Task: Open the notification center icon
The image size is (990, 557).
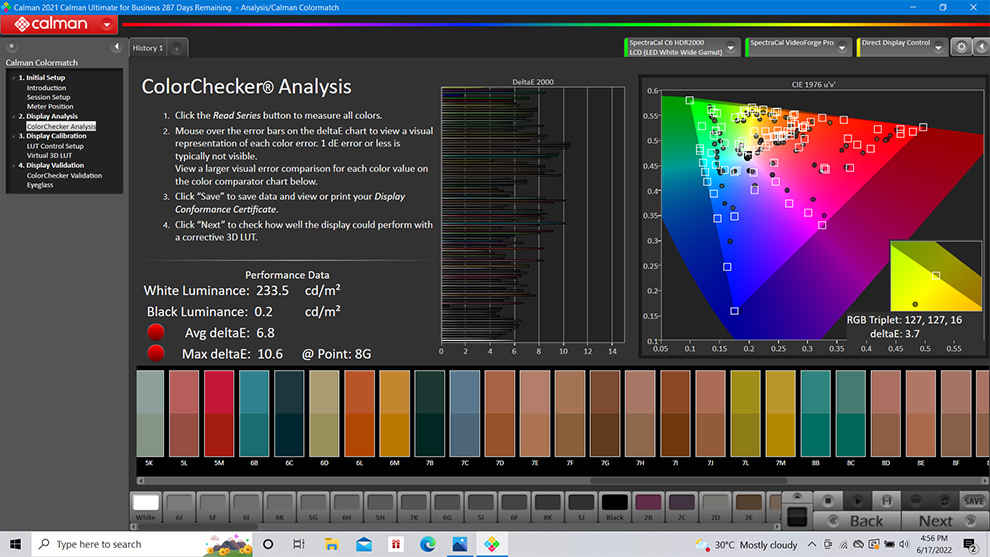Action: click(970, 544)
